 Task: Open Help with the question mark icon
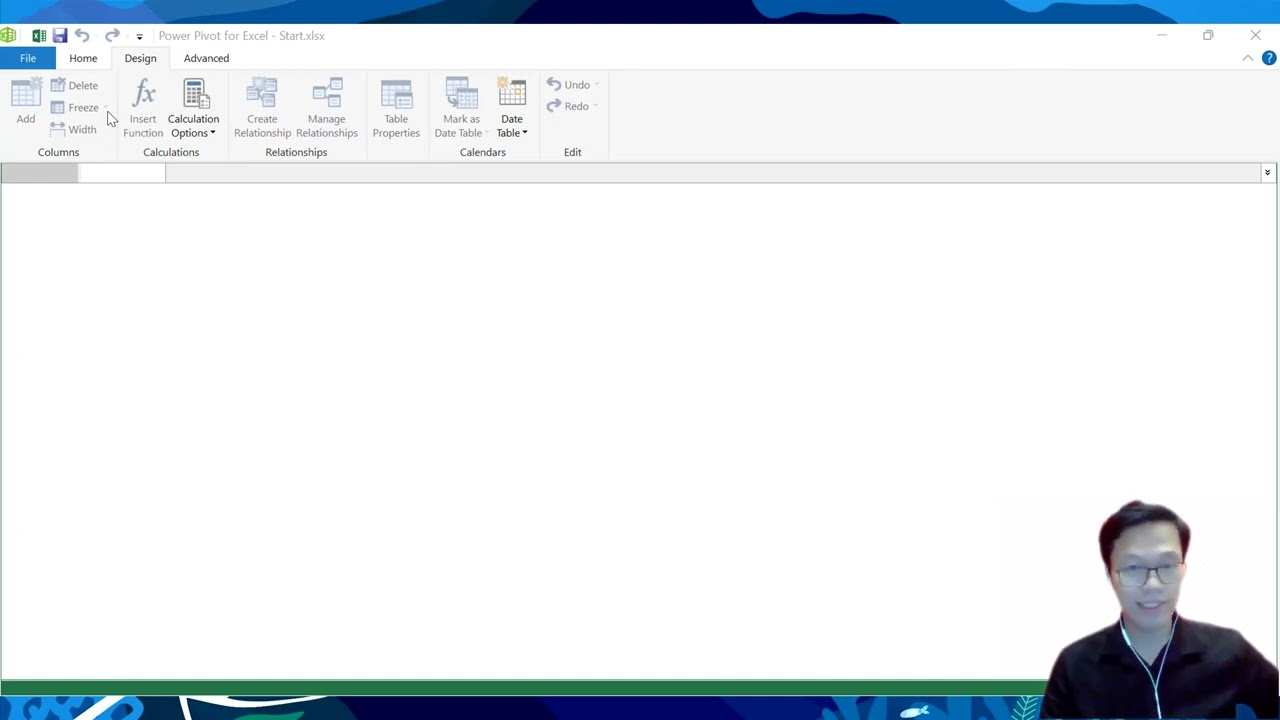1269,58
